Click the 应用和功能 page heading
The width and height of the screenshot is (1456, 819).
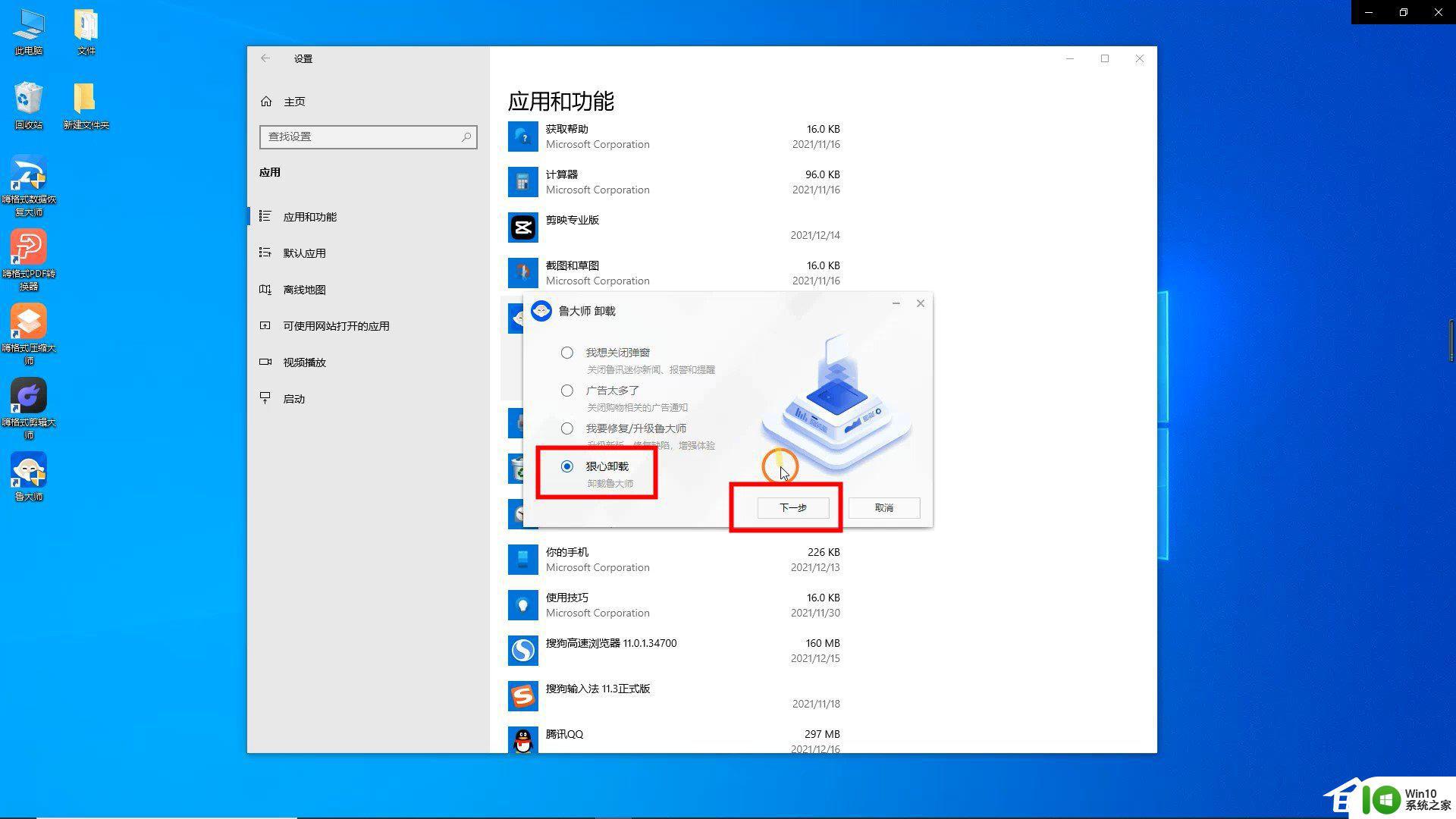tap(561, 101)
